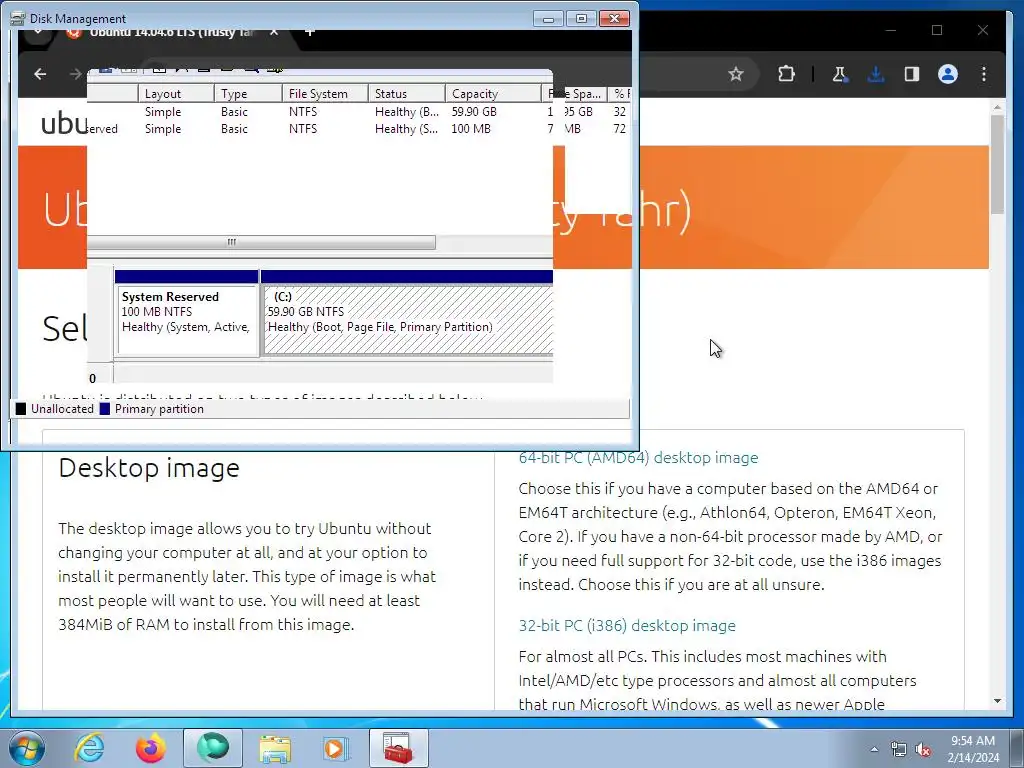Click the page scrollbar down arrow
The image size is (1024, 768).
[997, 701]
